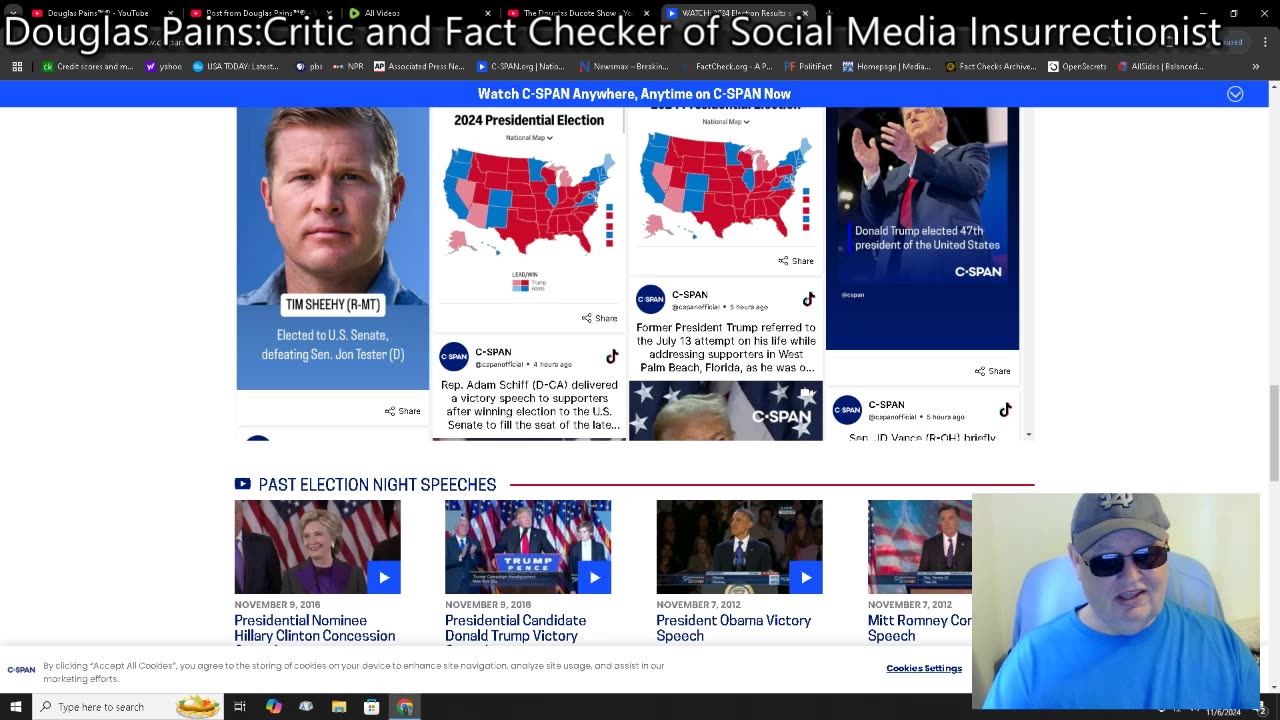Open TikTok icon on Adam Schiff post
The height and width of the screenshot is (720, 1280).
pos(612,357)
